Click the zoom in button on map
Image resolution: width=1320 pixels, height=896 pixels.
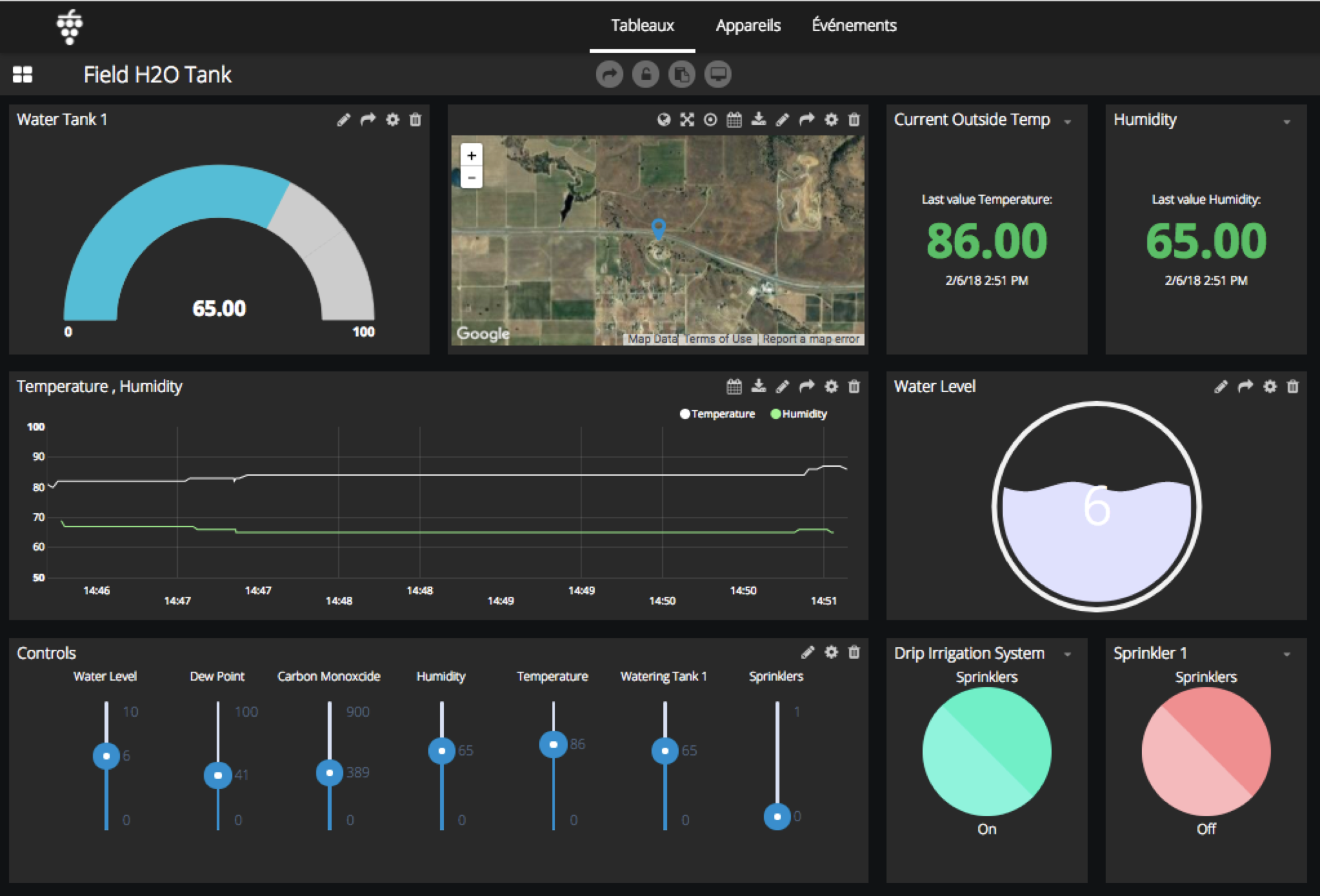(x=471, y=155)
